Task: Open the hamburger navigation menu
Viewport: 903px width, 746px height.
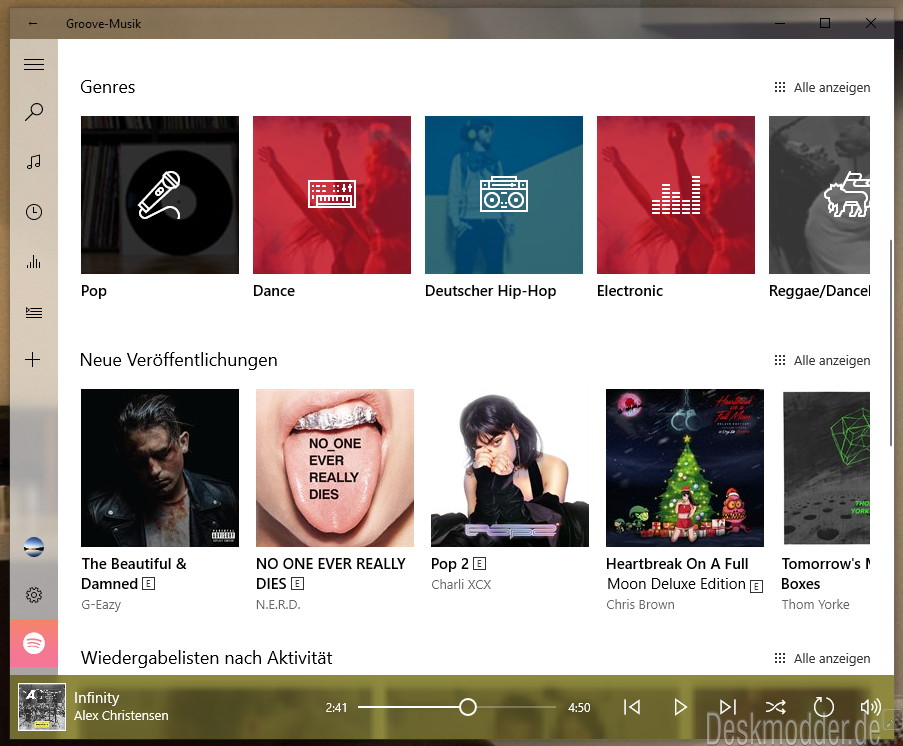Action: coord(33,65)
